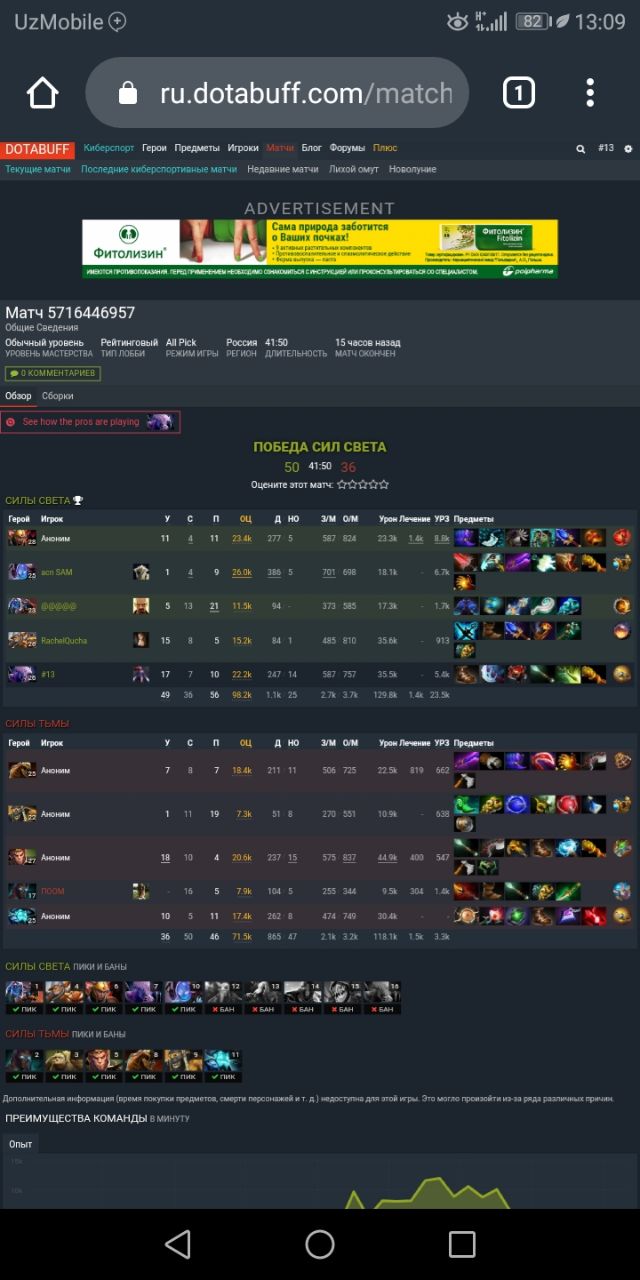The width and height of the screenshot is (640, 1280).
Task: Sort Radiant table by ОЦ column
Action: coord(245,519)
